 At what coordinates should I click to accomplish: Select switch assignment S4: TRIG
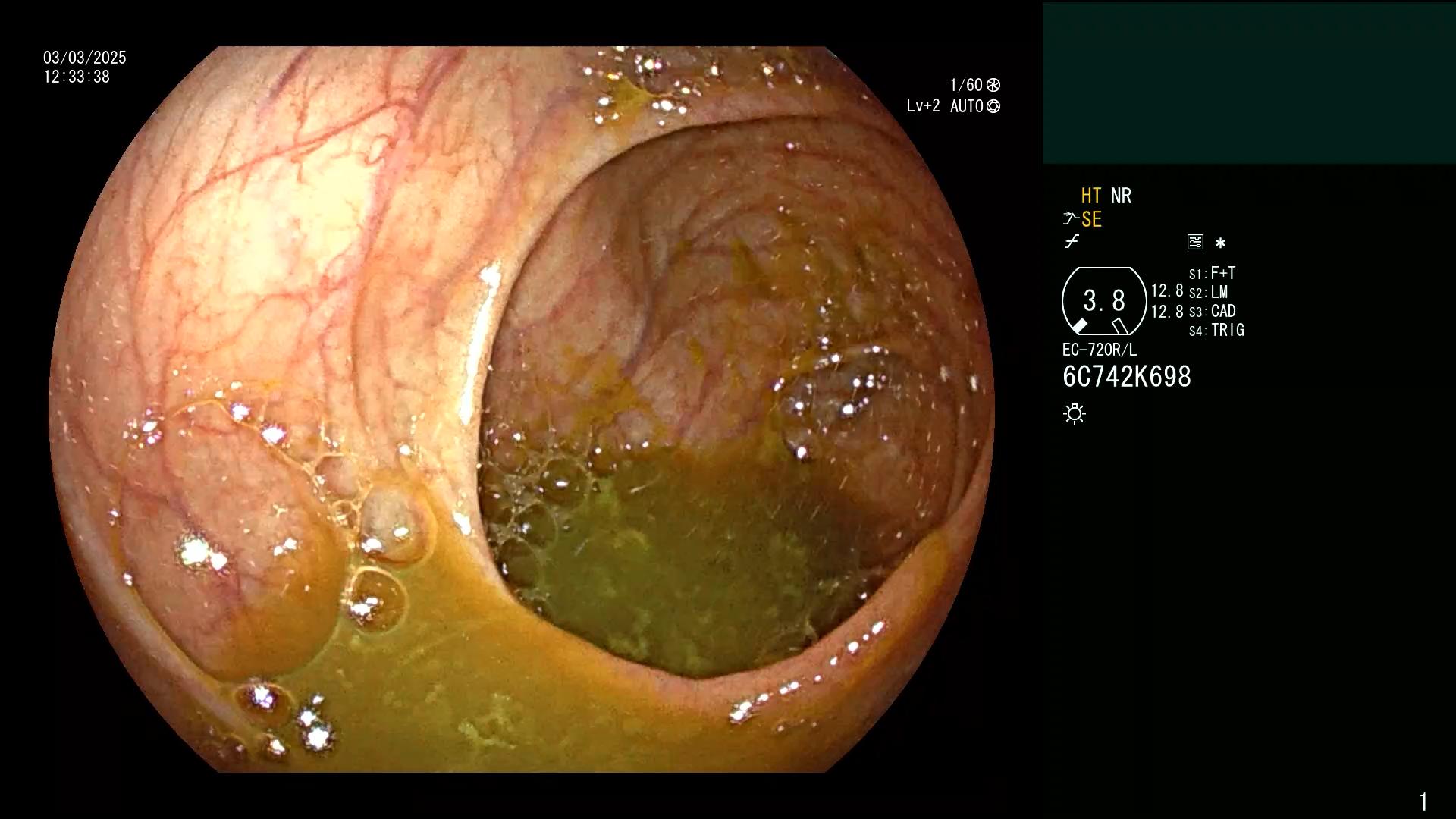(x=1216, y=331)
